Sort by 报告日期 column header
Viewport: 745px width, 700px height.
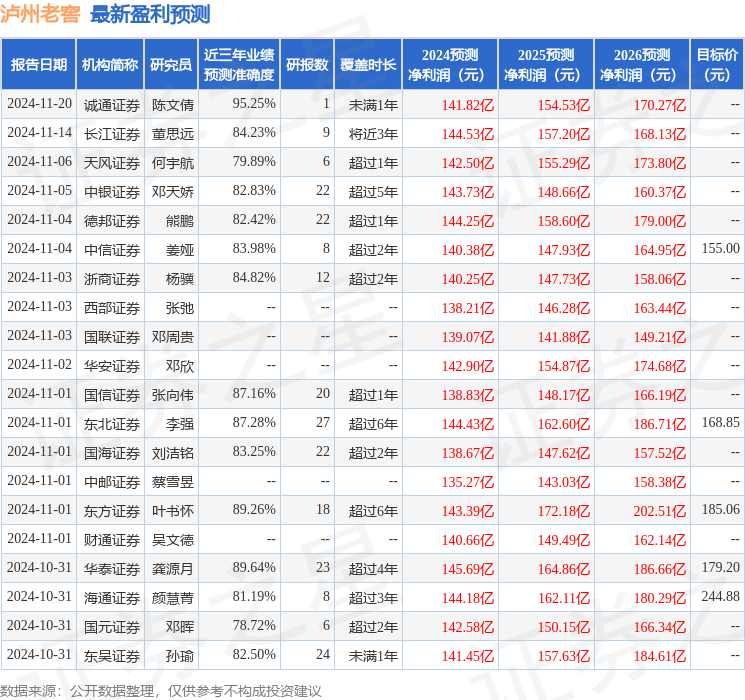pyautogui.click(x=39, y=65)
